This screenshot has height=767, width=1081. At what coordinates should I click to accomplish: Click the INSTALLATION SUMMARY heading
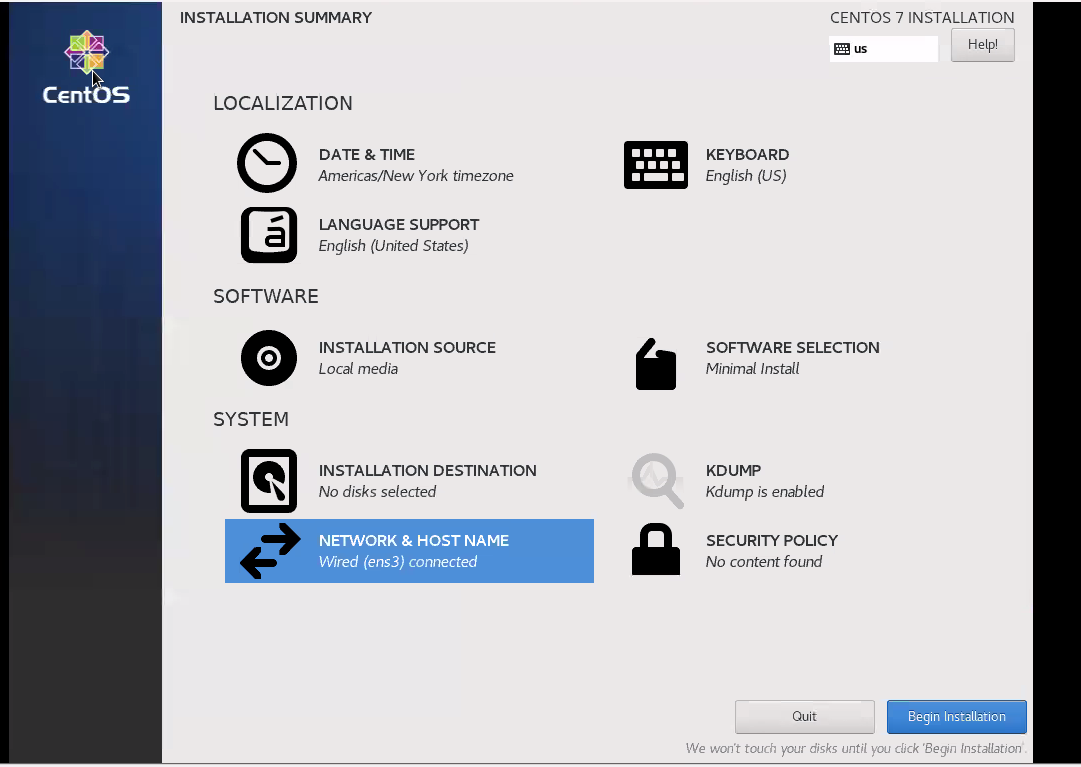[x=276, y=18]
